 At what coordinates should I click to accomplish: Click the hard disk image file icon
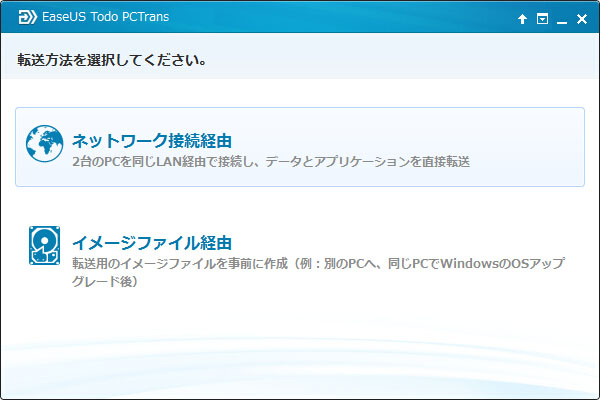[x=44, y=245]
